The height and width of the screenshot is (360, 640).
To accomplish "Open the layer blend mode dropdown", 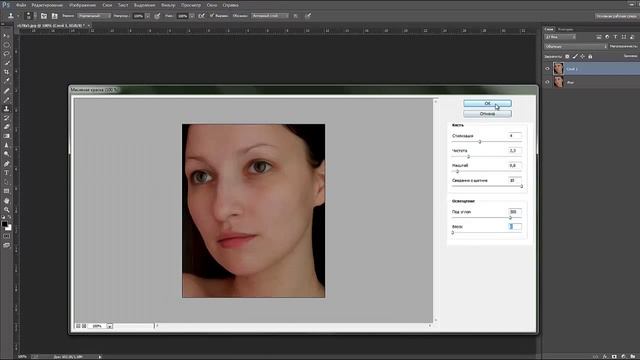I will 576,47.
